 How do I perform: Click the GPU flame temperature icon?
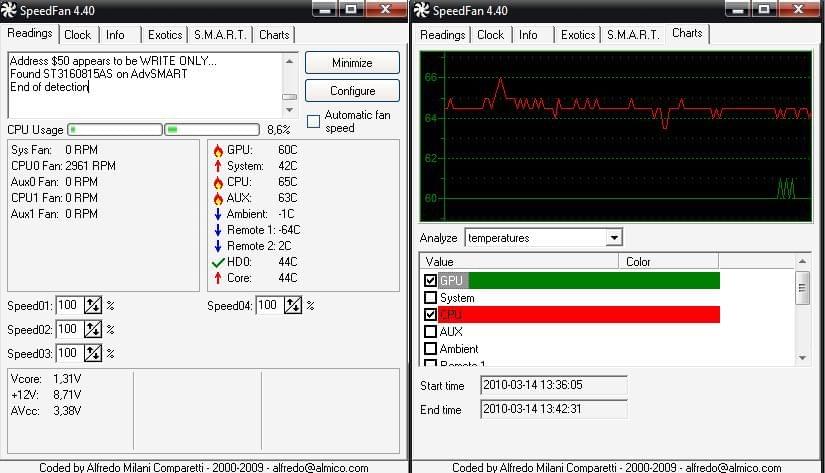pos(218,151)
